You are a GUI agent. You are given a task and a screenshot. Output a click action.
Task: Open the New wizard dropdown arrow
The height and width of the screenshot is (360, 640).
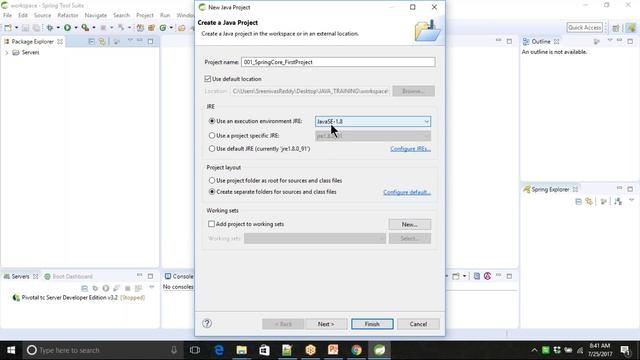tap(16, 28)
